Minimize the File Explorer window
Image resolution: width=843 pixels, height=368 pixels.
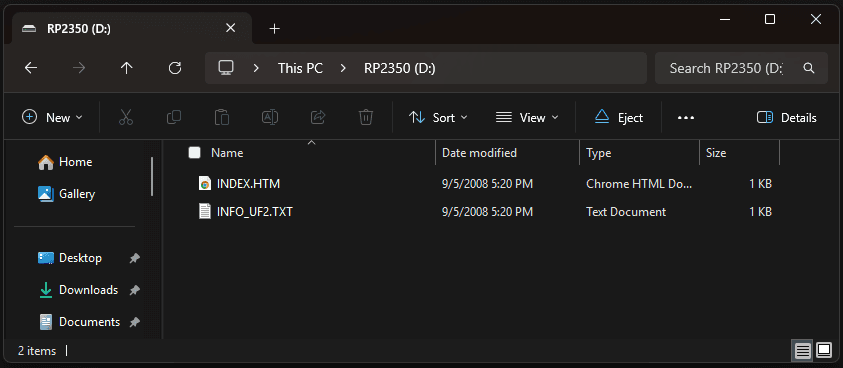tap(724, 19)
